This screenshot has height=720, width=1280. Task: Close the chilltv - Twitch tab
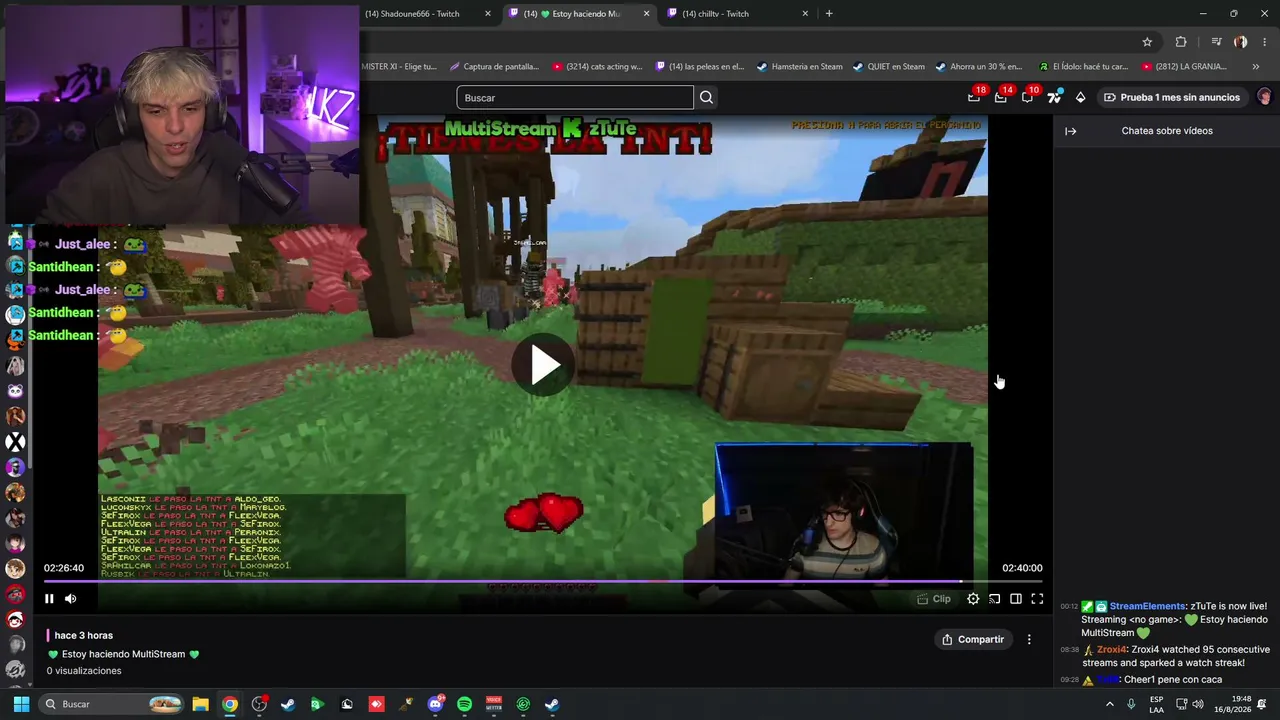pos(805,14)
